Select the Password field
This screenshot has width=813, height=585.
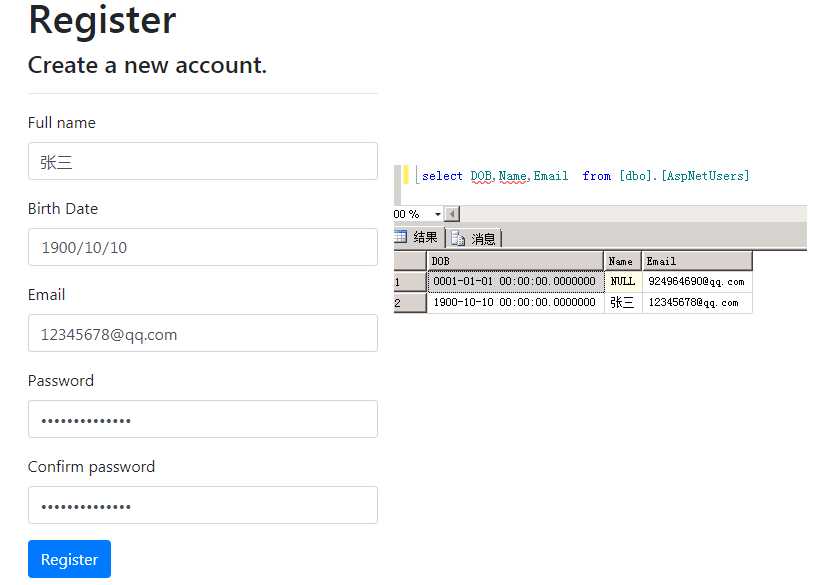pyautogui.click(x=202, y=419)
